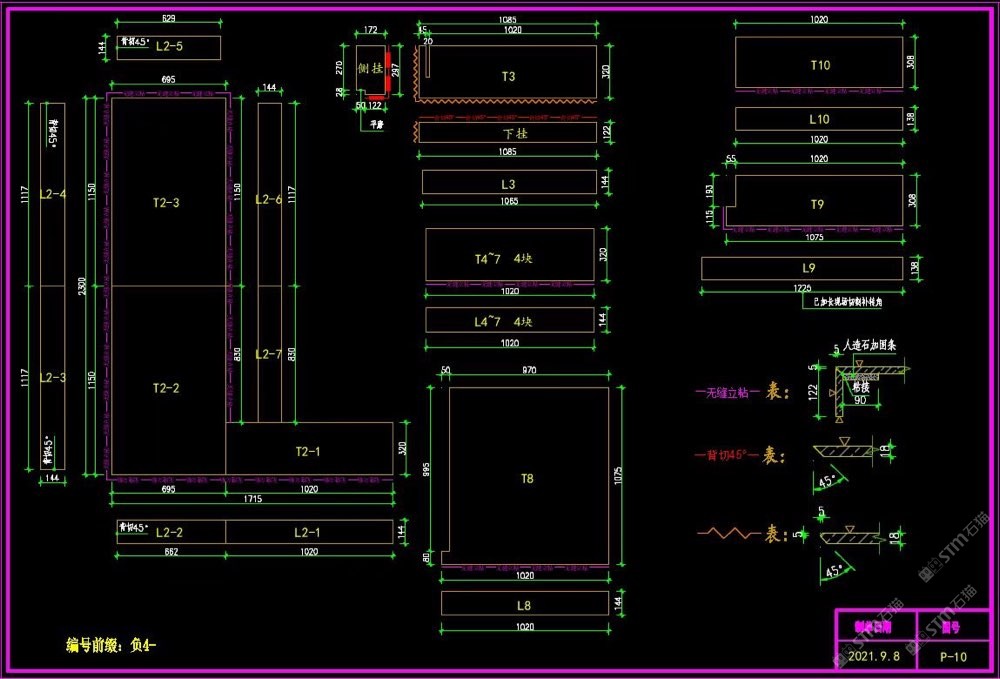Click the T10 panel label

[x=819, y=65]
